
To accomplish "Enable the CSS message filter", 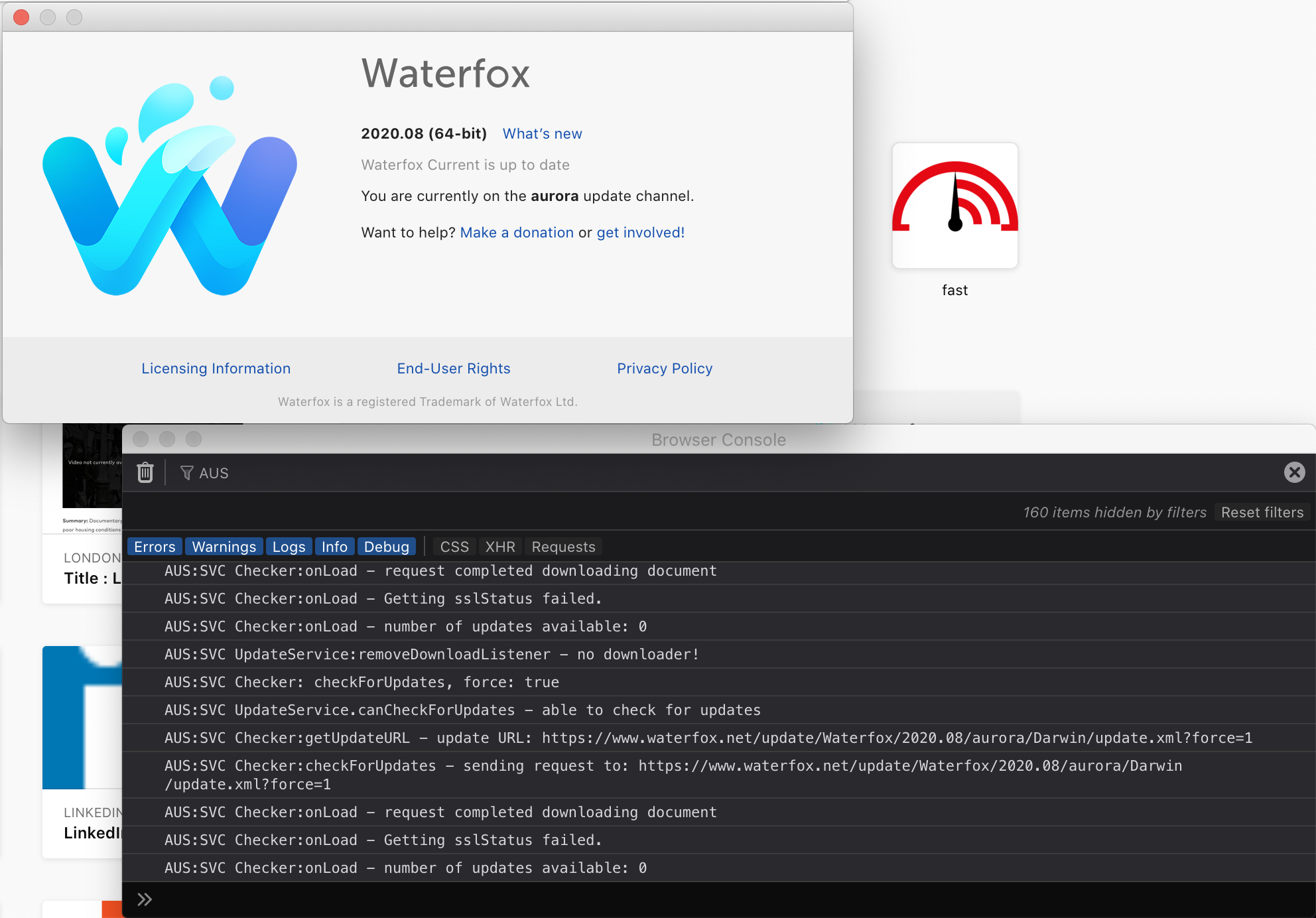I will pyautogui.click(x=454, y=546).
